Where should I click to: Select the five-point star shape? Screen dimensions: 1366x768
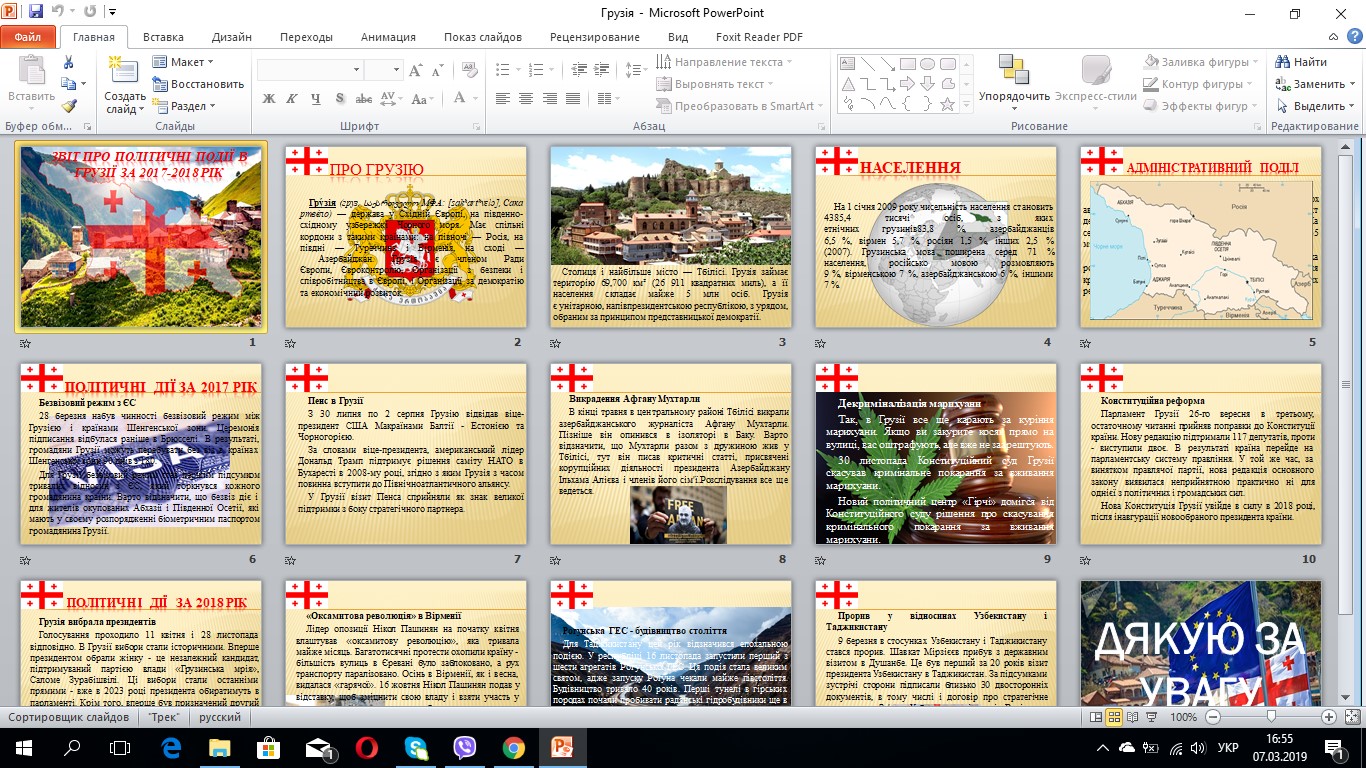pyautogui.click(x=947, y=102)
